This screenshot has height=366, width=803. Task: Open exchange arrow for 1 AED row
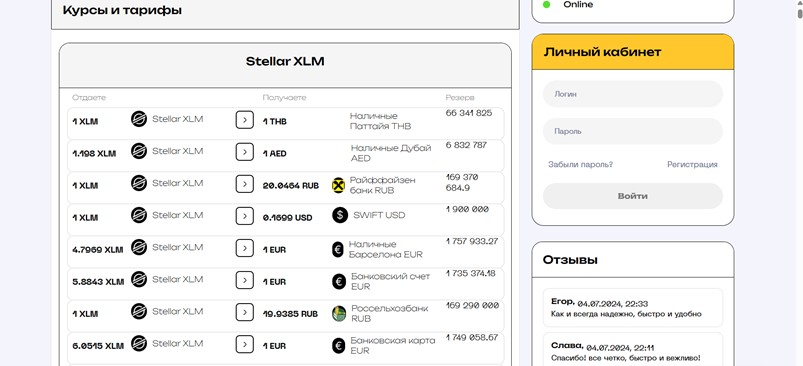coord(245,152)
